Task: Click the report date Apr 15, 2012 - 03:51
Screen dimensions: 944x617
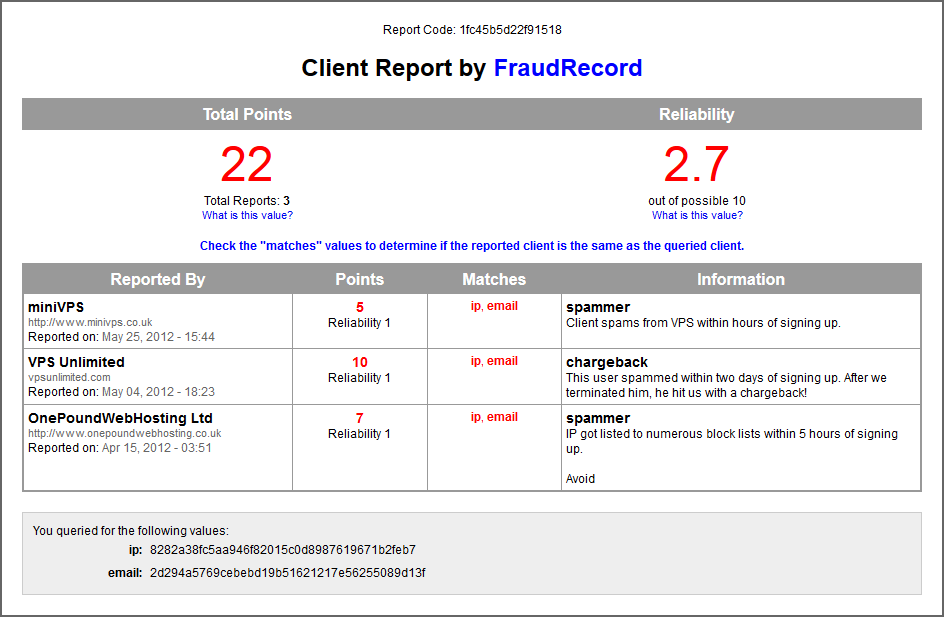Action: pyautogui.click(x=157, y=448)
